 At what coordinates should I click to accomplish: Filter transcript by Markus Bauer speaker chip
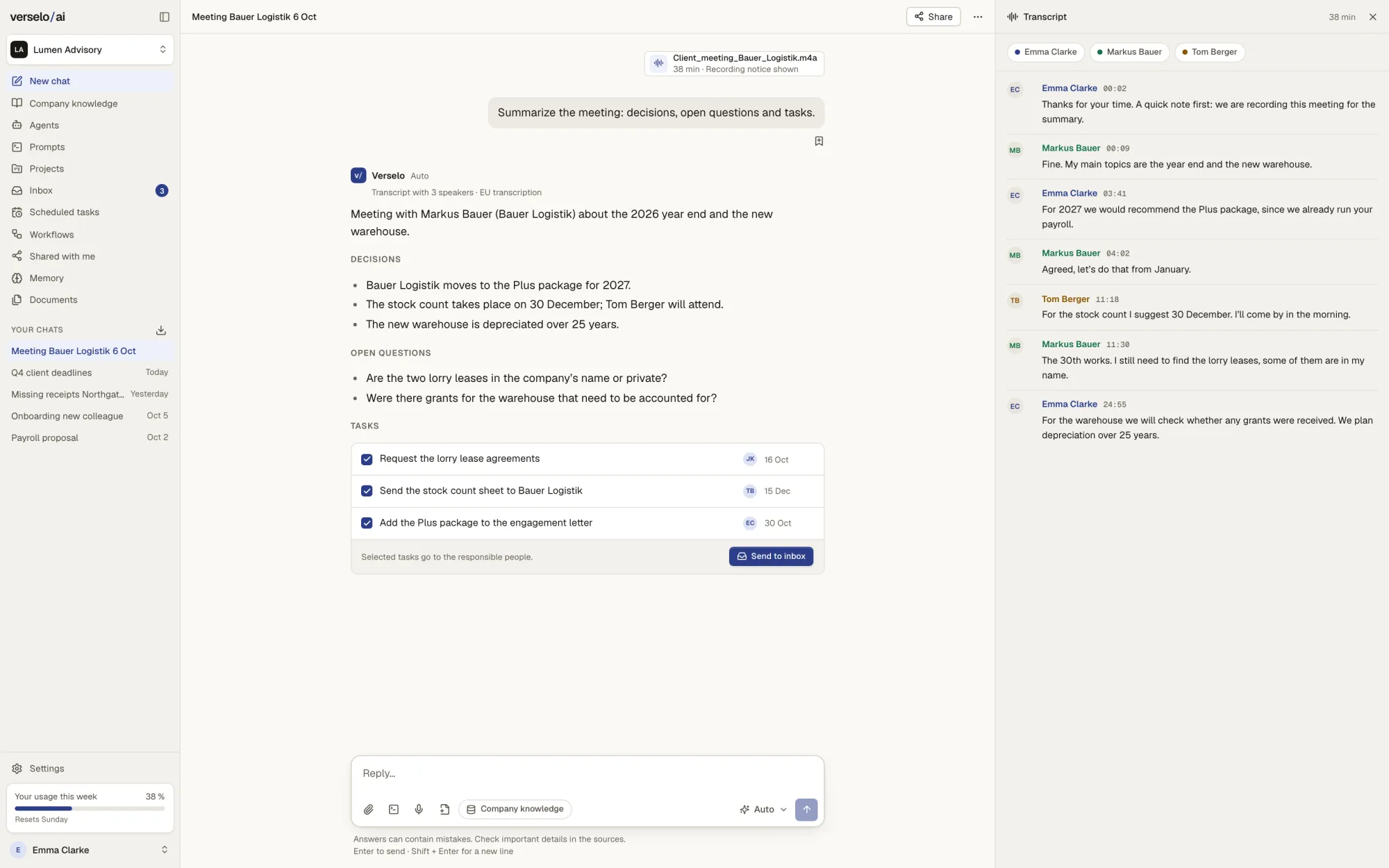pyautogui.click(x=1129, y=52)
